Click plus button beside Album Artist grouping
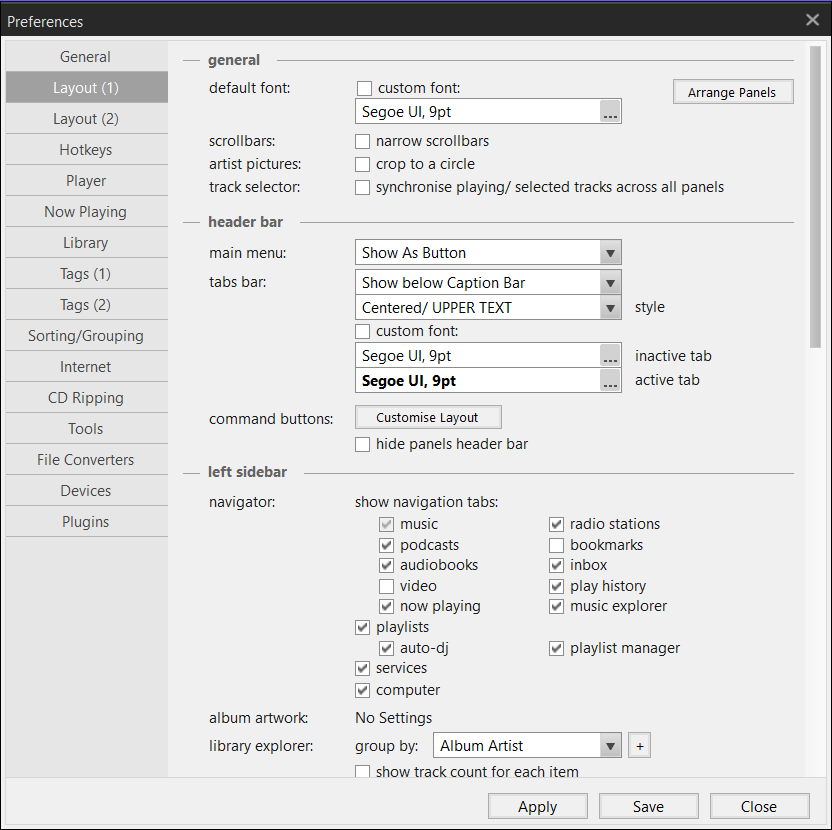The image size is (832, 830). (x=640, y=746)
